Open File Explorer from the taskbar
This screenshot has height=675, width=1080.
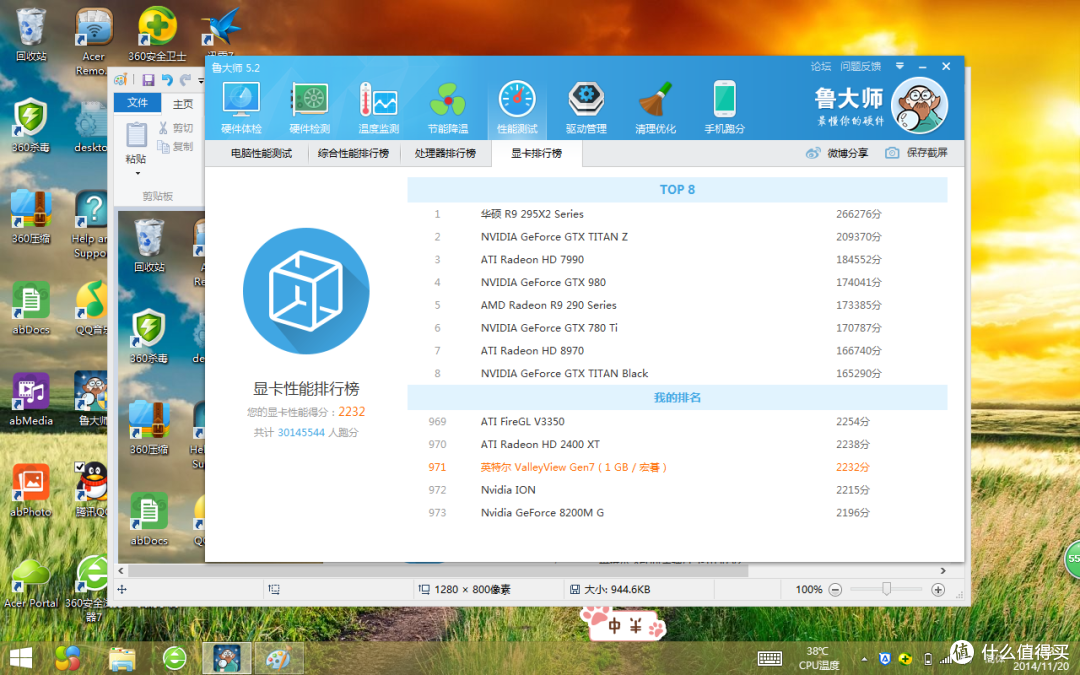pos(122,658)
